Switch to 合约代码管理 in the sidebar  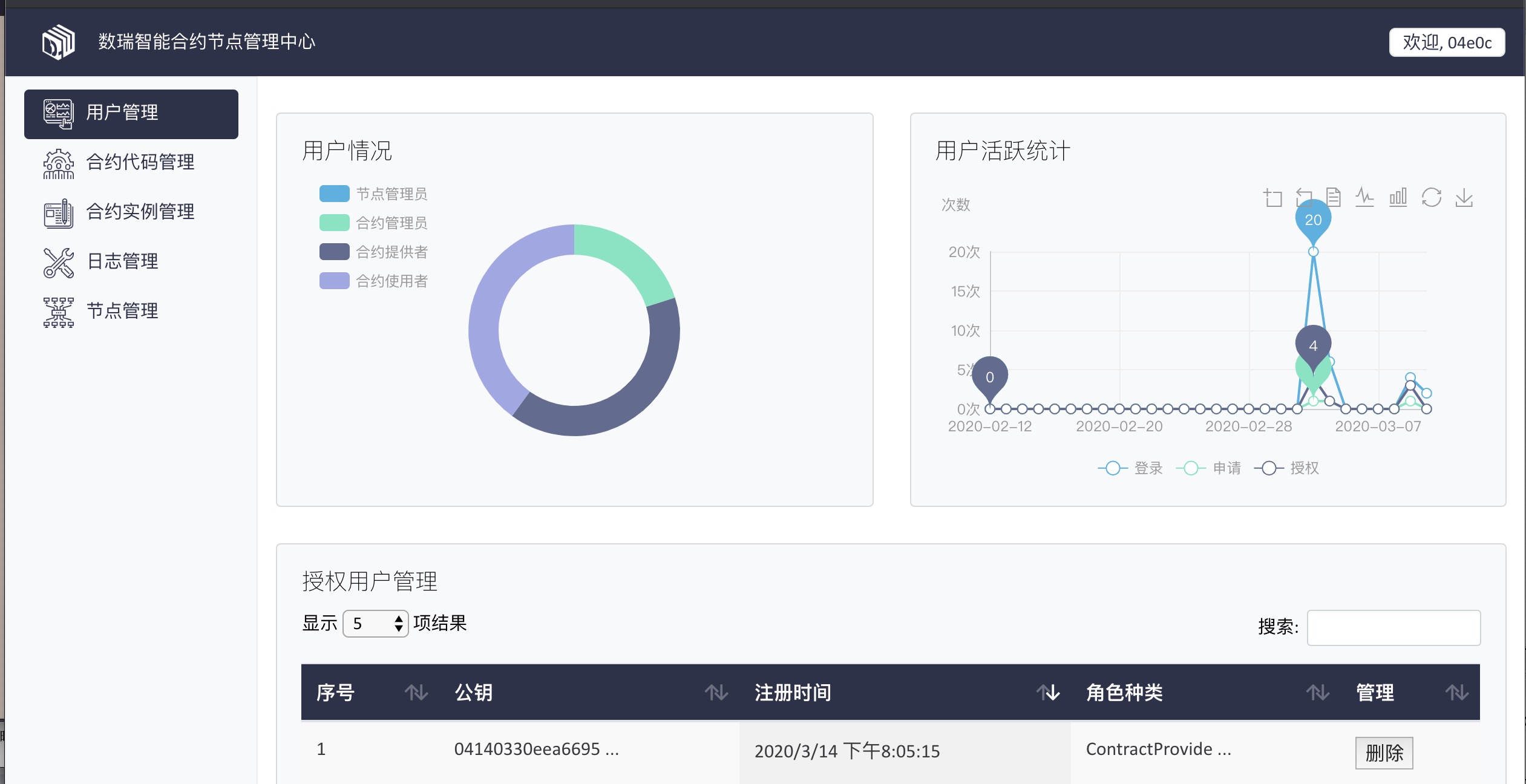pos(140,162)
